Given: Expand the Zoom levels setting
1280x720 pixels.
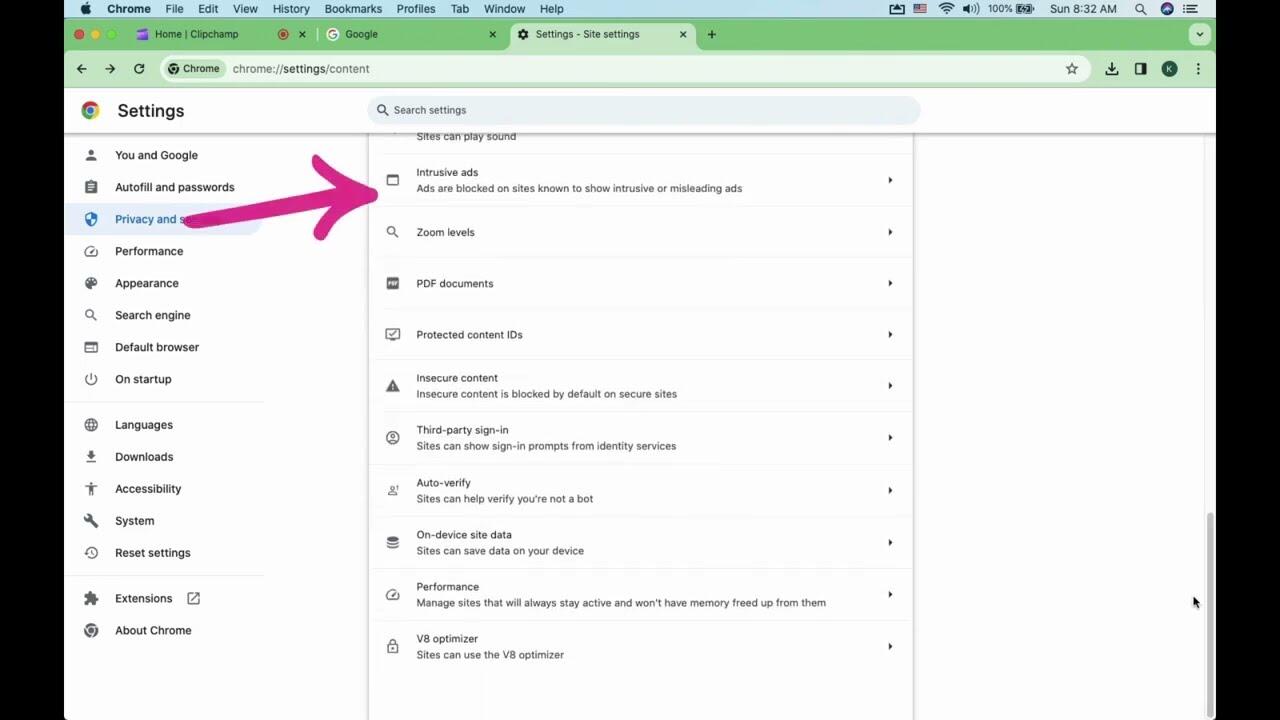Looking at the screenshot, I should [x=640, y=232].
